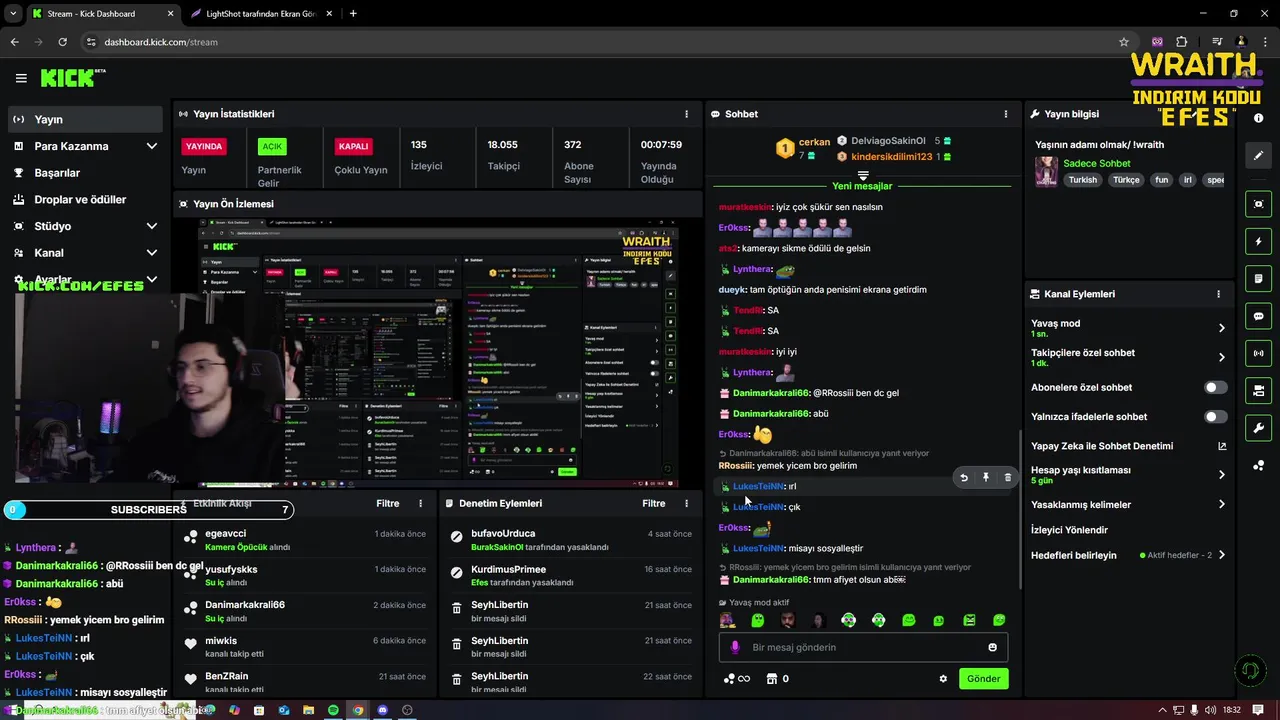Click the channel points infinity icon
The height and width of the screenshot is (720, 1280).
coord(737,679)
